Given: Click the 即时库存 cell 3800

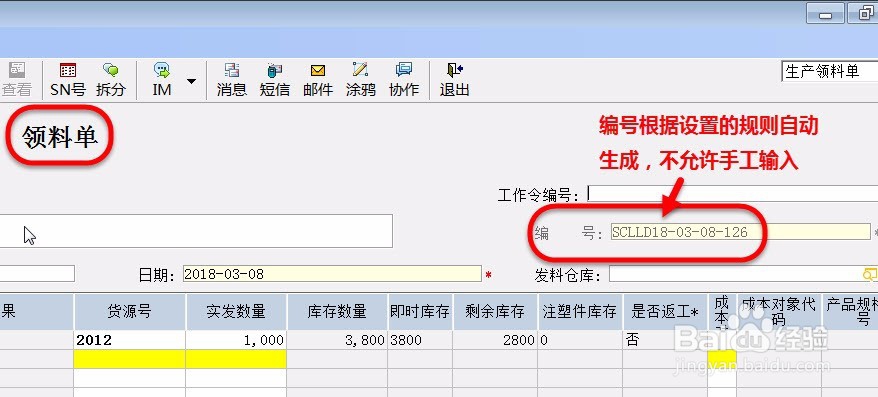Looking at the screenshot, I should [x=420, y=340].
